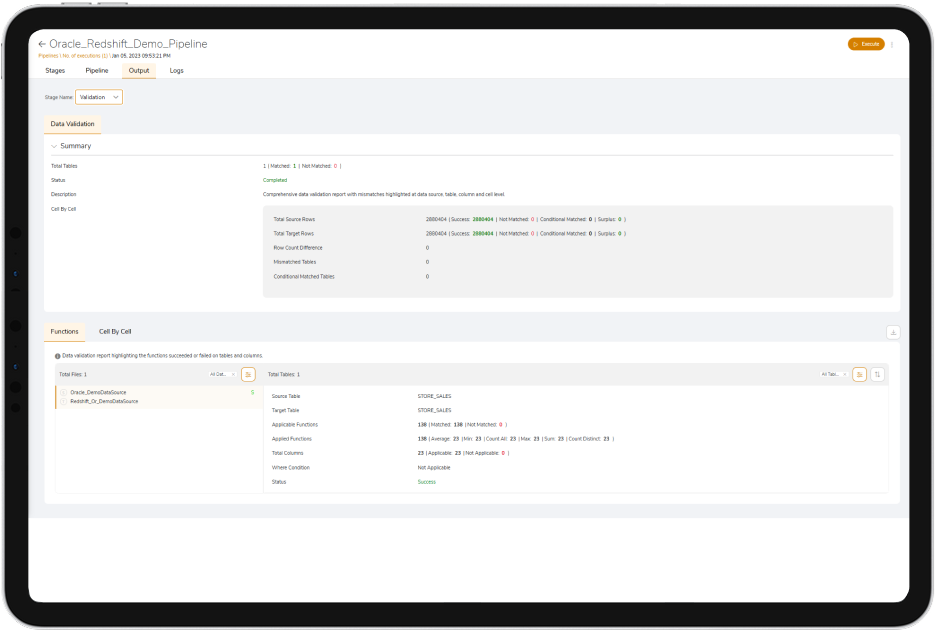Viewport: 937px width, 640px height.
Task: Open the Pipeline tab
Action: (x=97, y=70)
